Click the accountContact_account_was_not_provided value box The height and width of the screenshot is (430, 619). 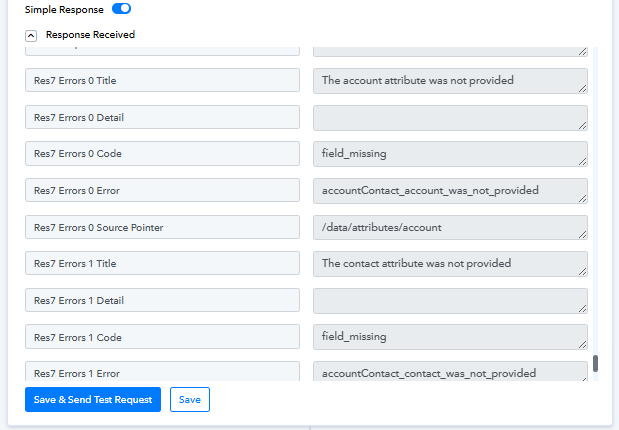(x=450, y=191)
